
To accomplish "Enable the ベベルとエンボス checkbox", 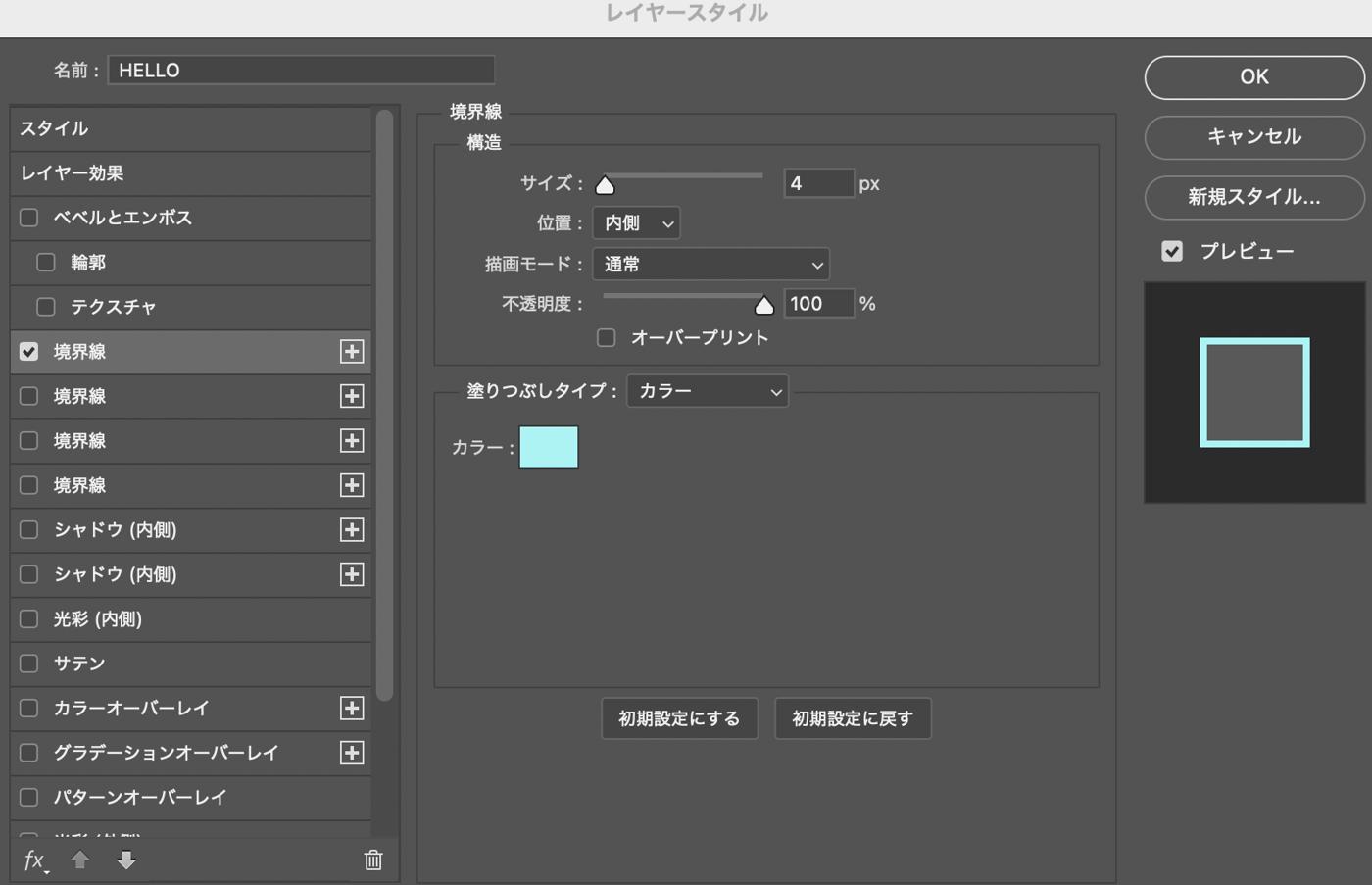I will coord(29,218).
